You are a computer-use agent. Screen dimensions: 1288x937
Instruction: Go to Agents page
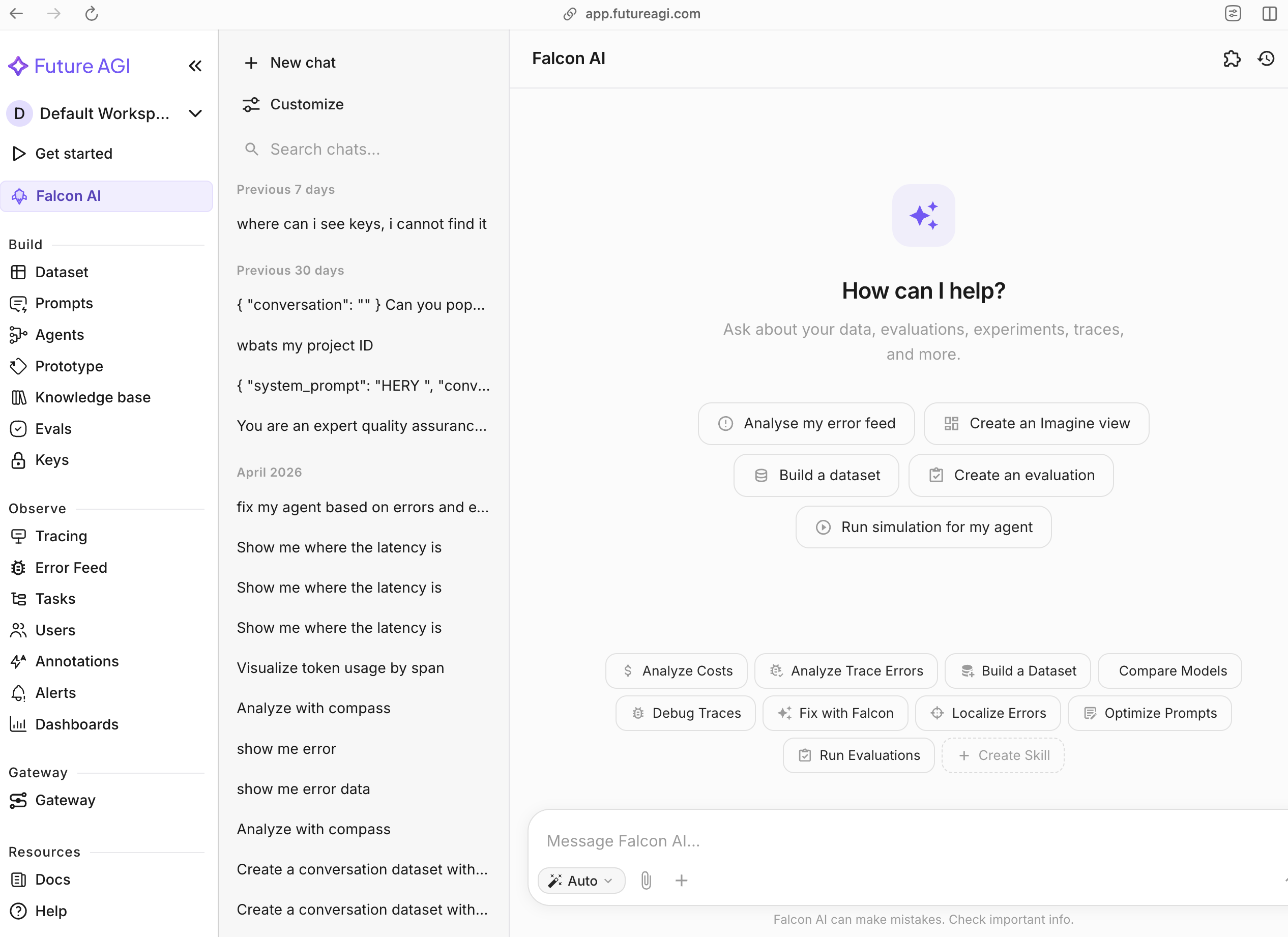pyautogui.click(x=60, y=335)
